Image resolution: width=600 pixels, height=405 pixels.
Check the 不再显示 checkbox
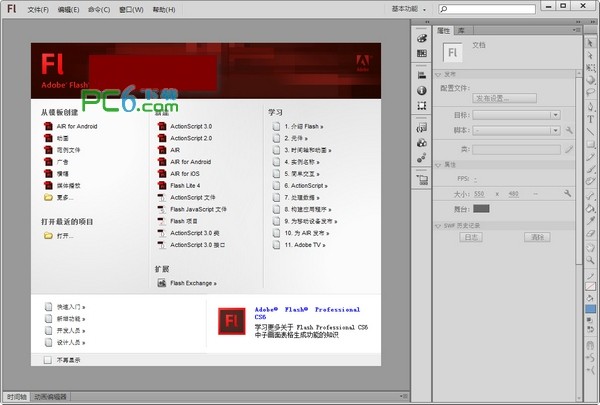pos(47,359)
